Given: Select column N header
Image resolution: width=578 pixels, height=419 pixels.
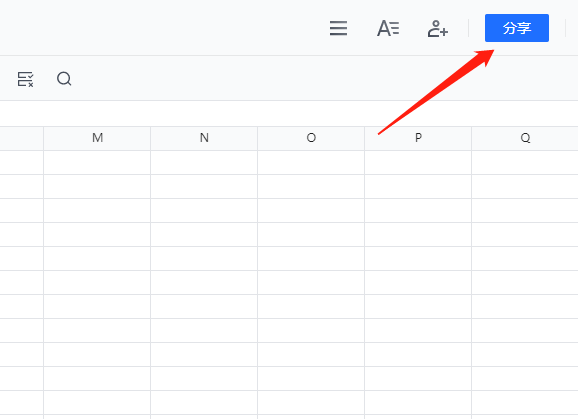Looking at the screenshot, I should click(204, 138).
